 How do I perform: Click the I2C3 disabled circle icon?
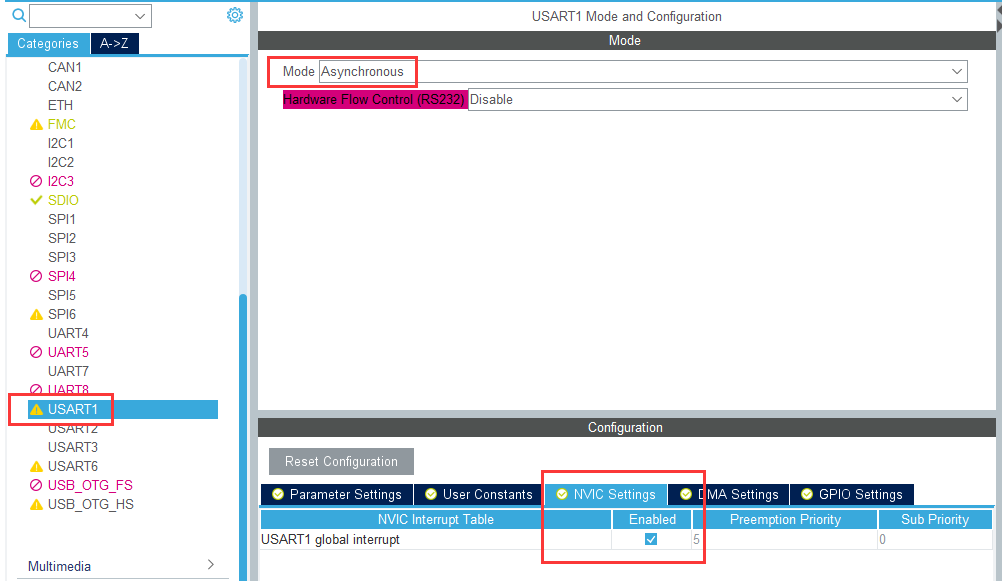click(x=36, y=182)
